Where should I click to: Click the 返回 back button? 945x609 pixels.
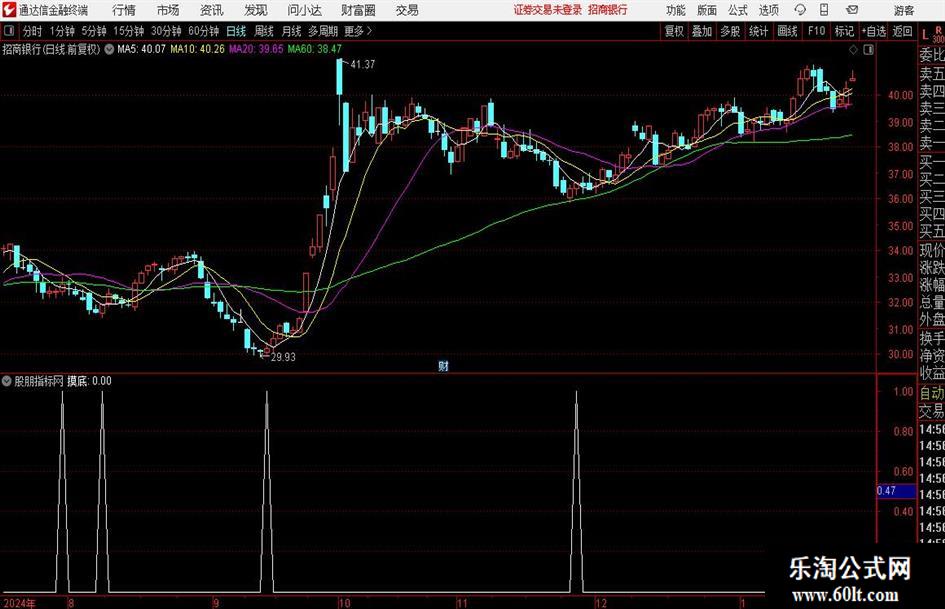click(902, 31)
